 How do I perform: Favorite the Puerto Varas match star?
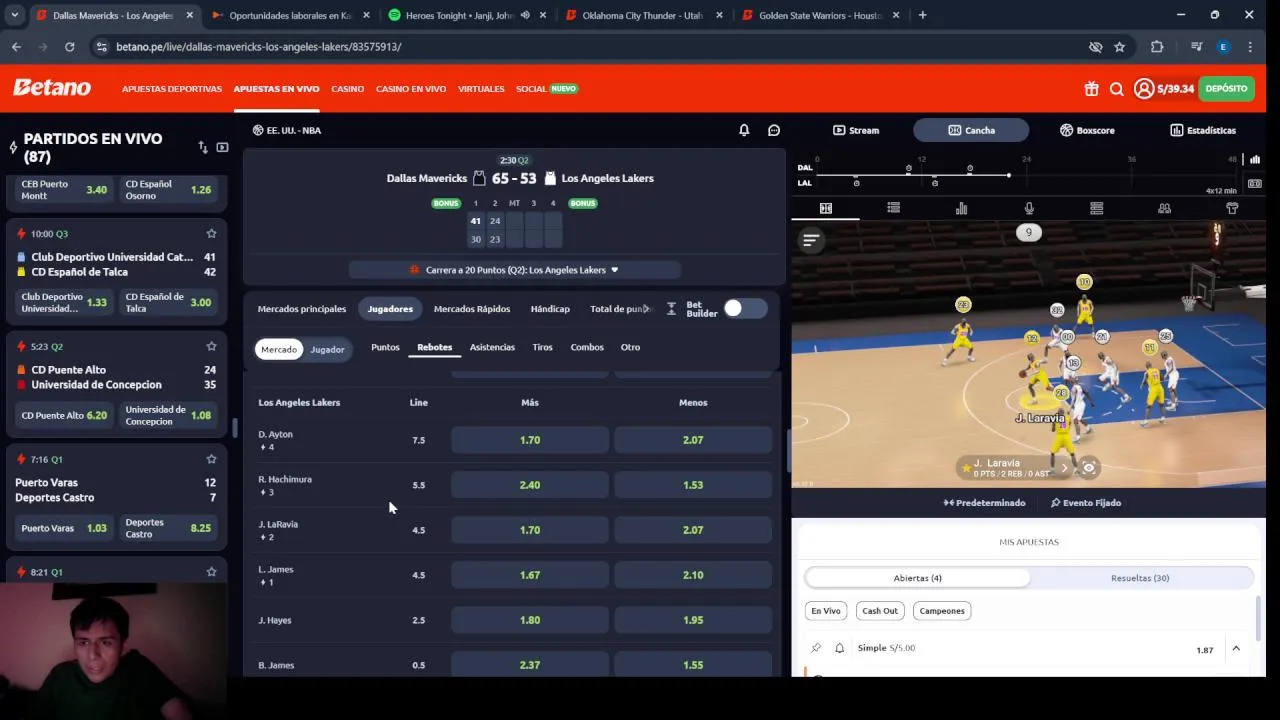click(x=211, y=459)
